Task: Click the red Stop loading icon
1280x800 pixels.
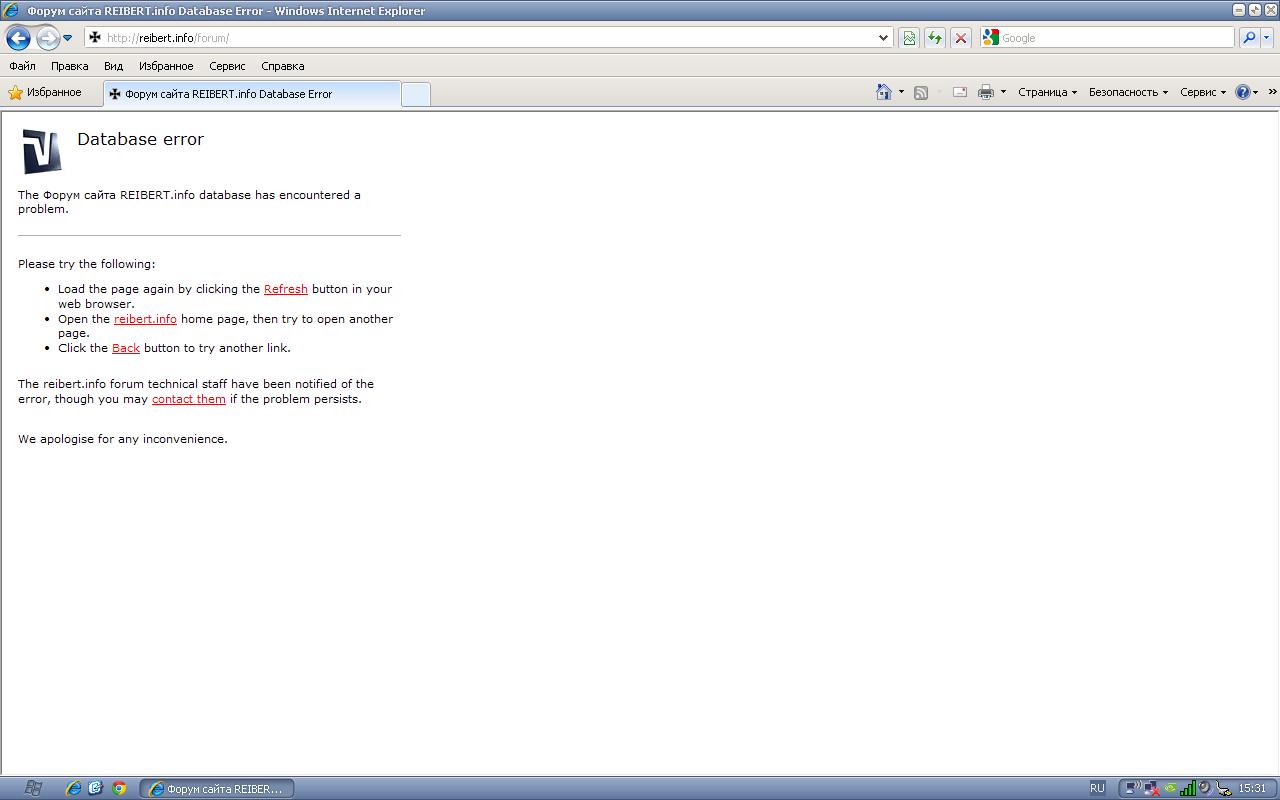Action: (960, 38)
